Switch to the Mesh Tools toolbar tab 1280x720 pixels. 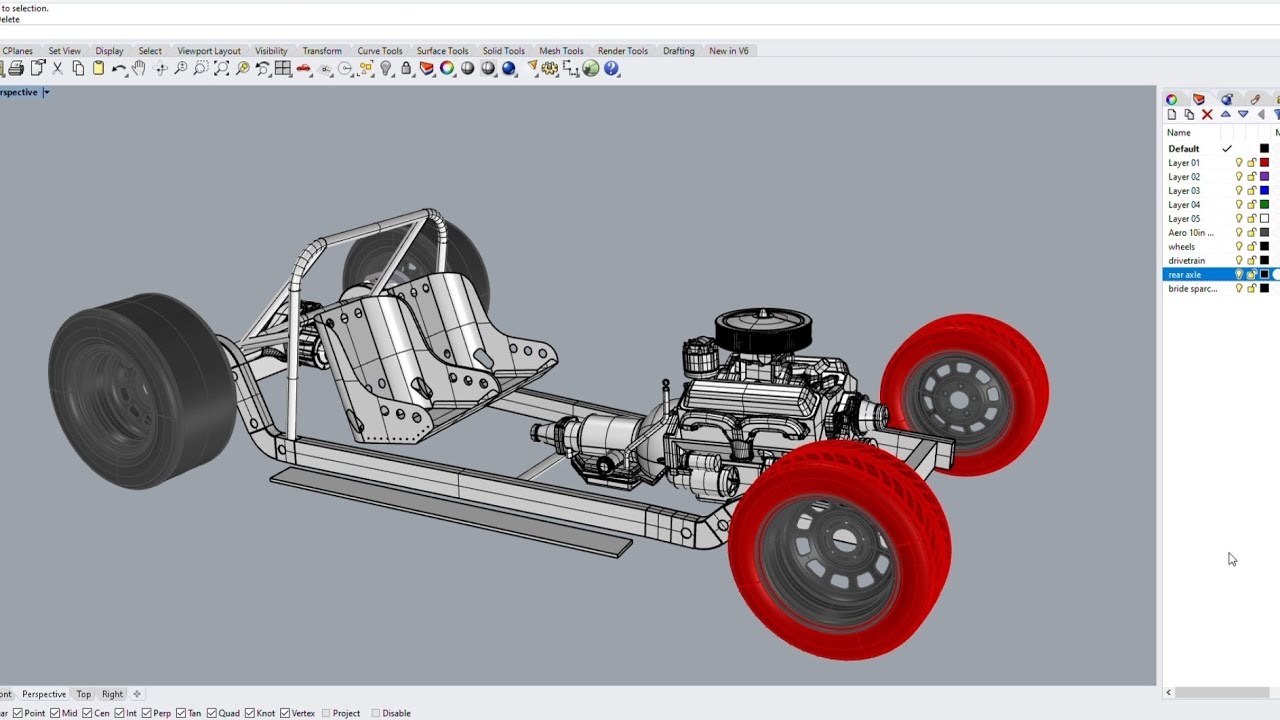561,51
